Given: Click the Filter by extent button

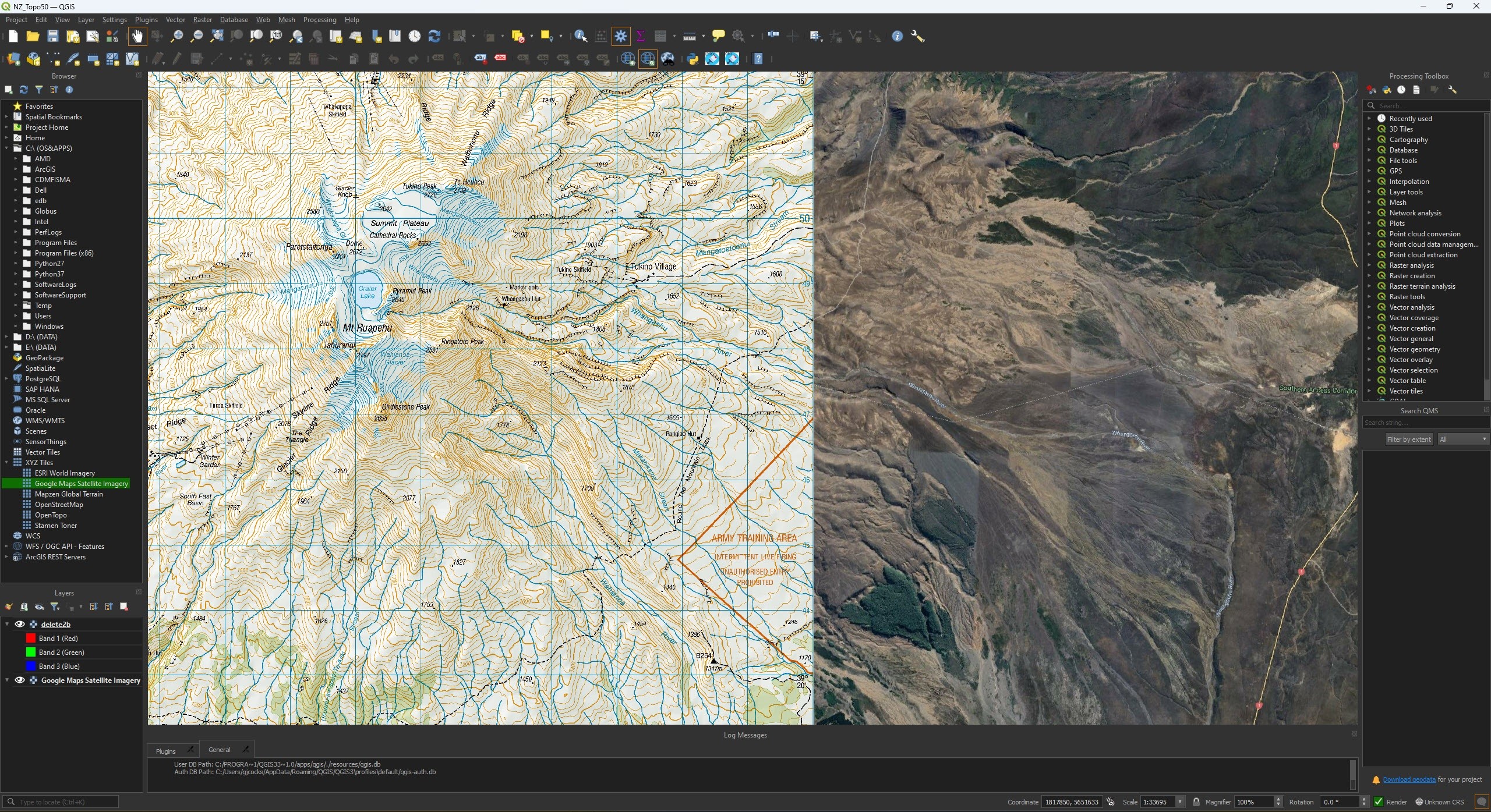Looking at the screenshot, I should (1409, 439).
